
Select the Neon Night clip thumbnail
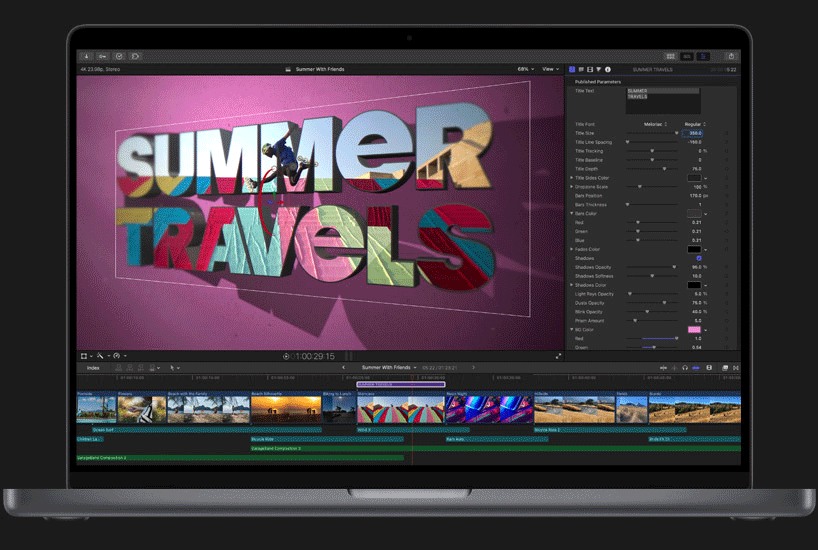click(470, 408)
